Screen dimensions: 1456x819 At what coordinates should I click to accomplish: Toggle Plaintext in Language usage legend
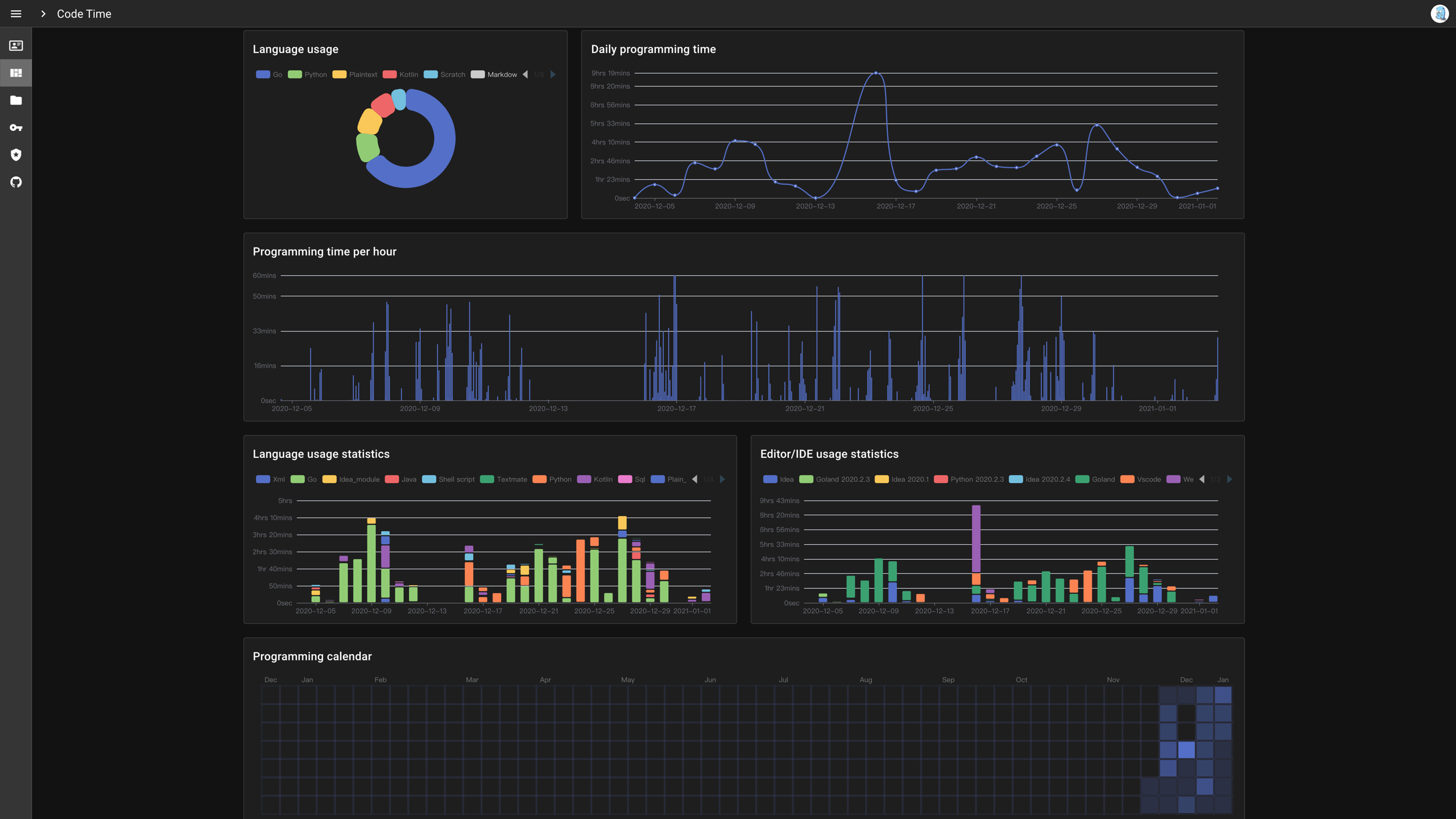point(355,75)
